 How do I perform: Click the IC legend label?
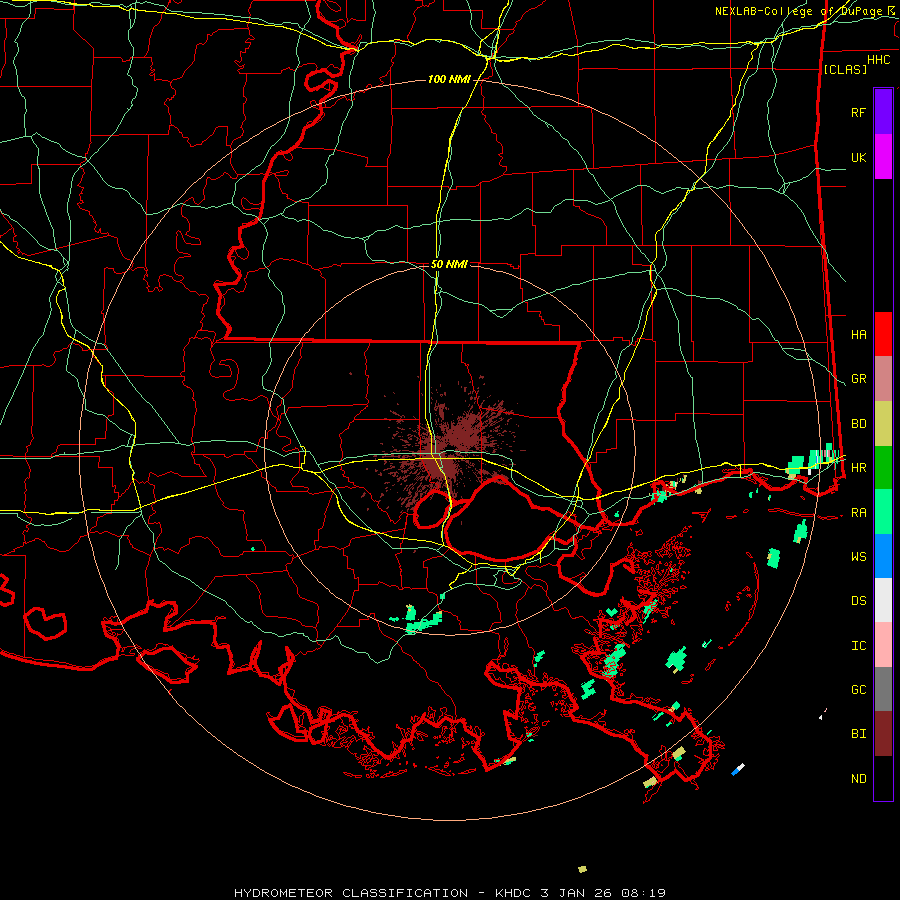point(858,646)
